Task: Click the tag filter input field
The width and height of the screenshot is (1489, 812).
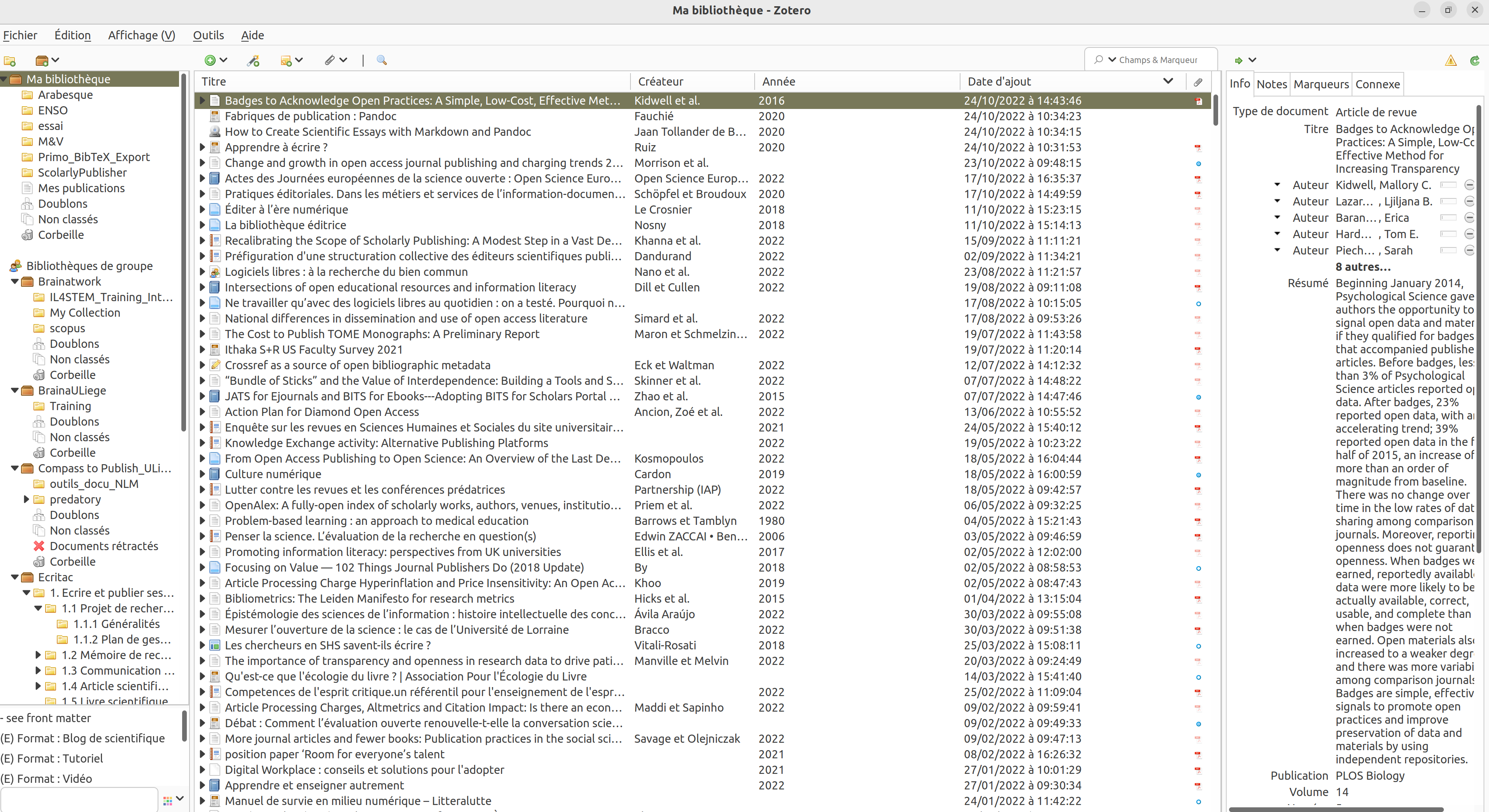Action: coord(79,800)
